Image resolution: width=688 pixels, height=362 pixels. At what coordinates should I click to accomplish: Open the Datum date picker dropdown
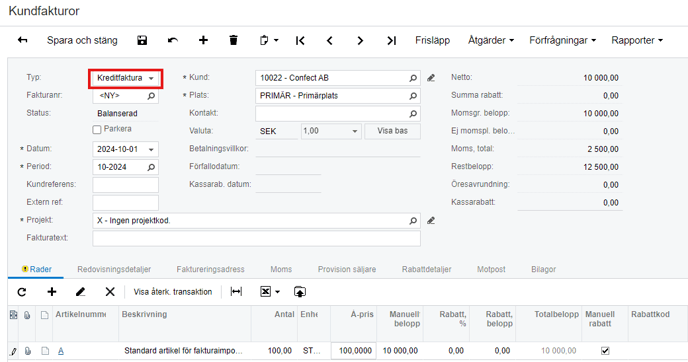151,149
